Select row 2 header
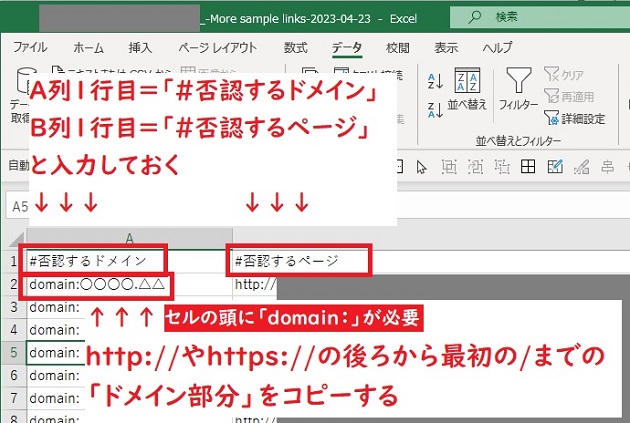The height and width of the screenshot is (423, 630). coord(13,284)
